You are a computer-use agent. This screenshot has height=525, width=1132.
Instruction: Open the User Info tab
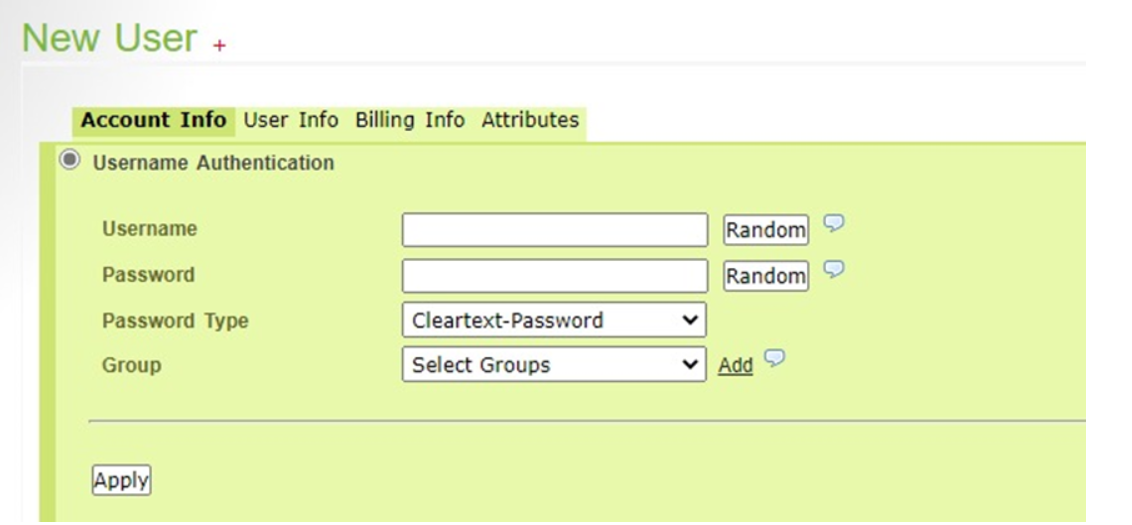pyautogui.click(x=291, y=120)
